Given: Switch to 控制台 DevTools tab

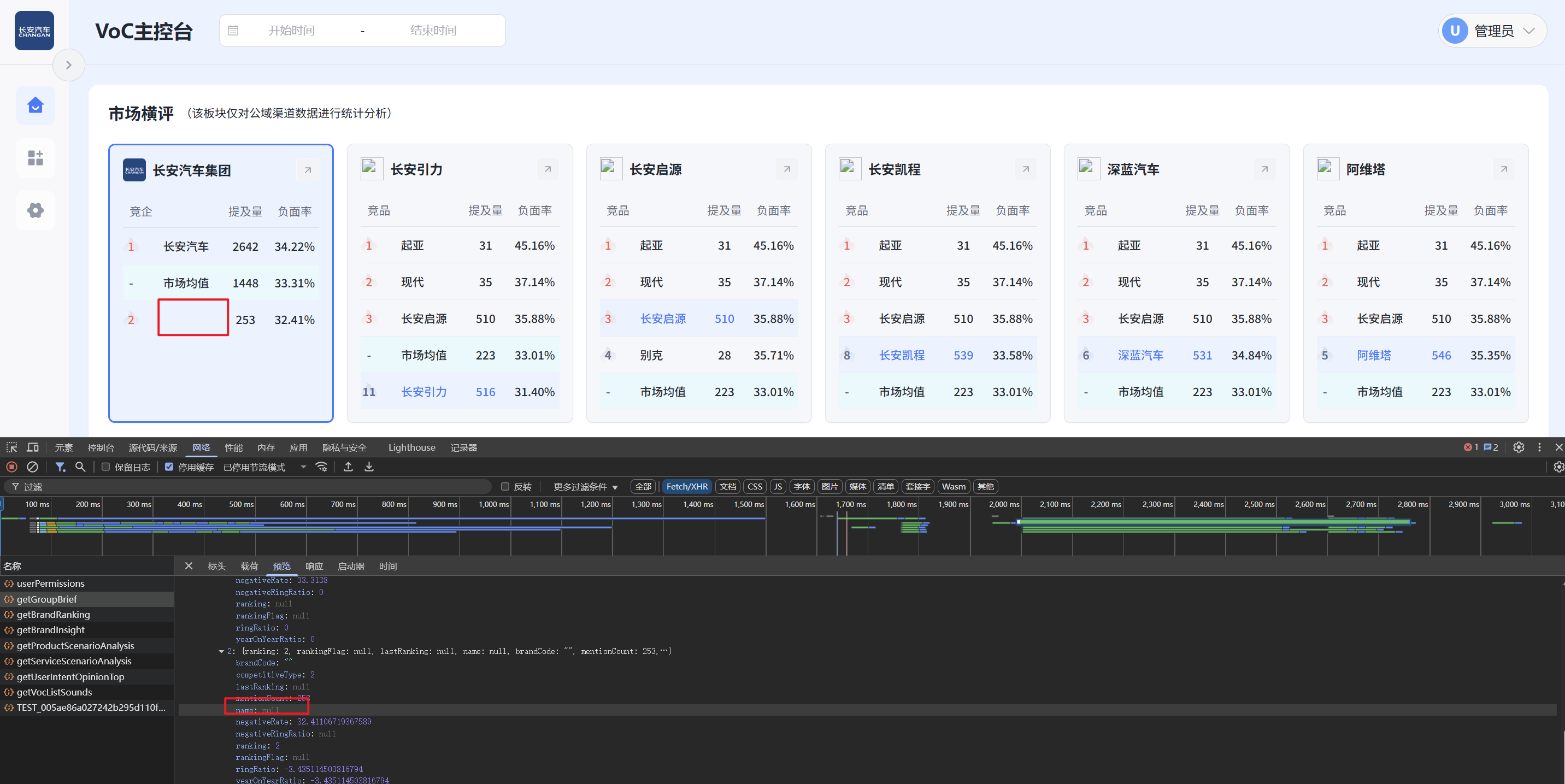Looking at the screenshot, I should click(101, 447).
